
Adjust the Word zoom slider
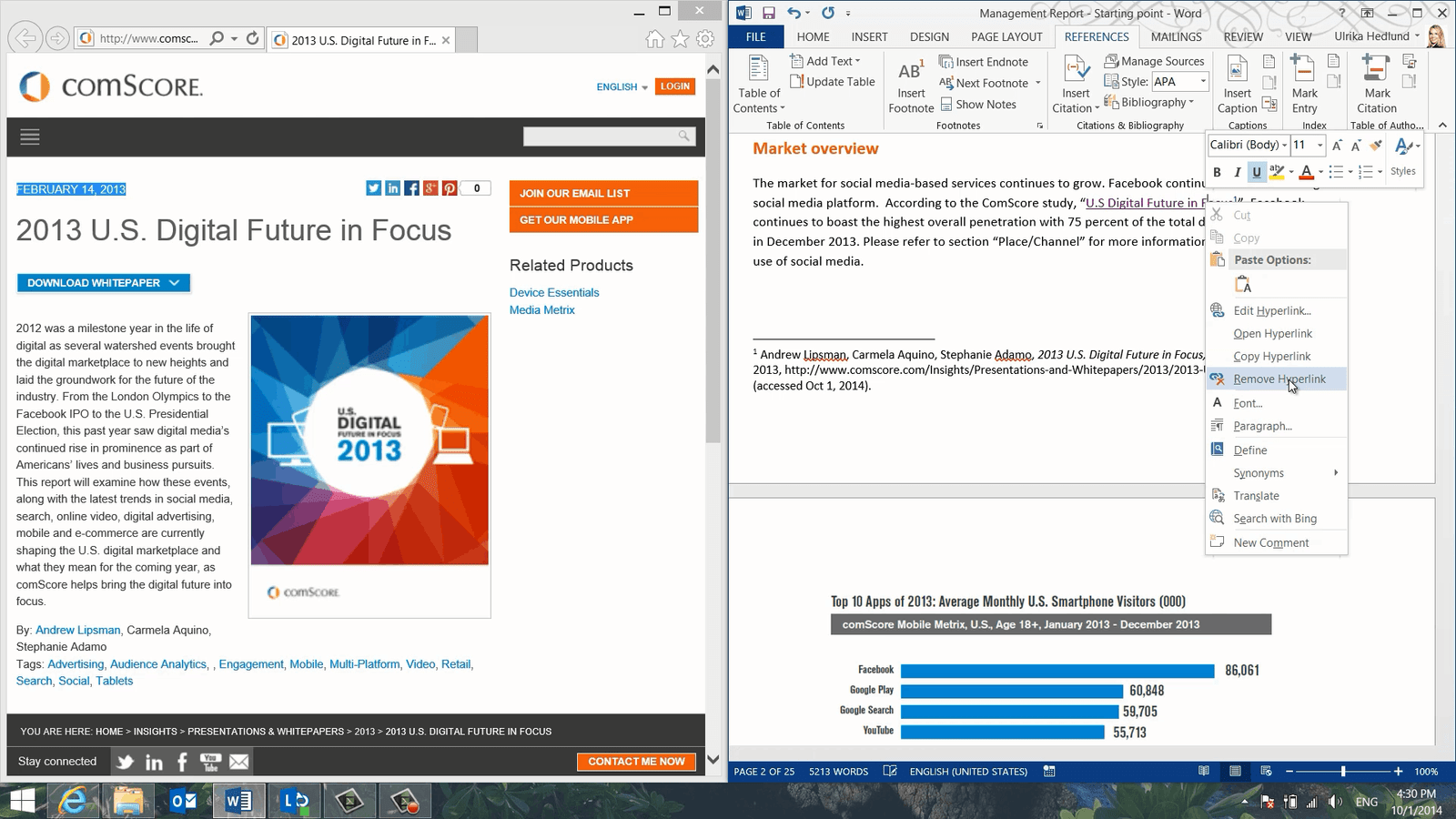[x=1343, y=772]
